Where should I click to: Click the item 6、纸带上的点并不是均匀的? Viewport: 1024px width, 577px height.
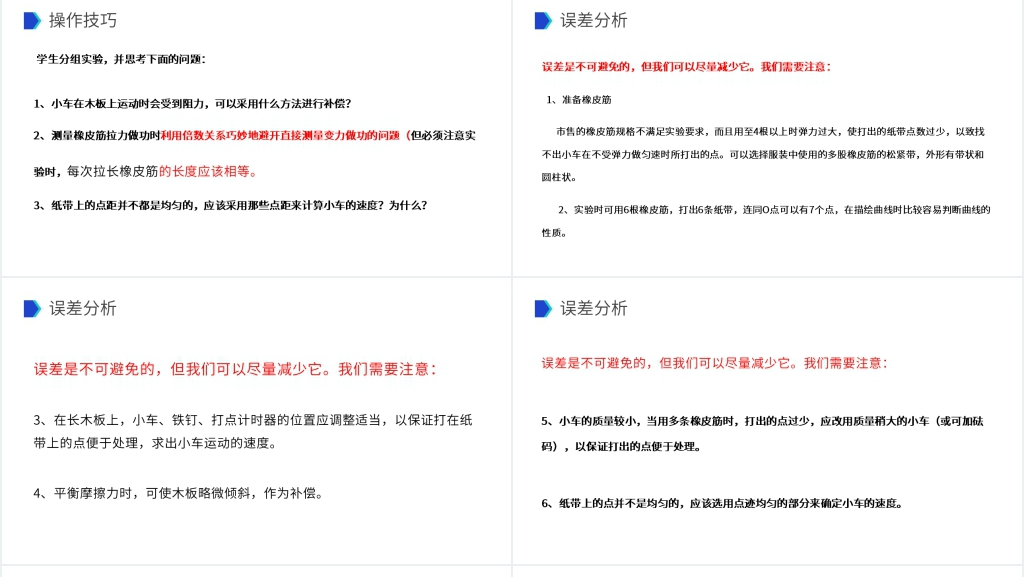(722, 503)
